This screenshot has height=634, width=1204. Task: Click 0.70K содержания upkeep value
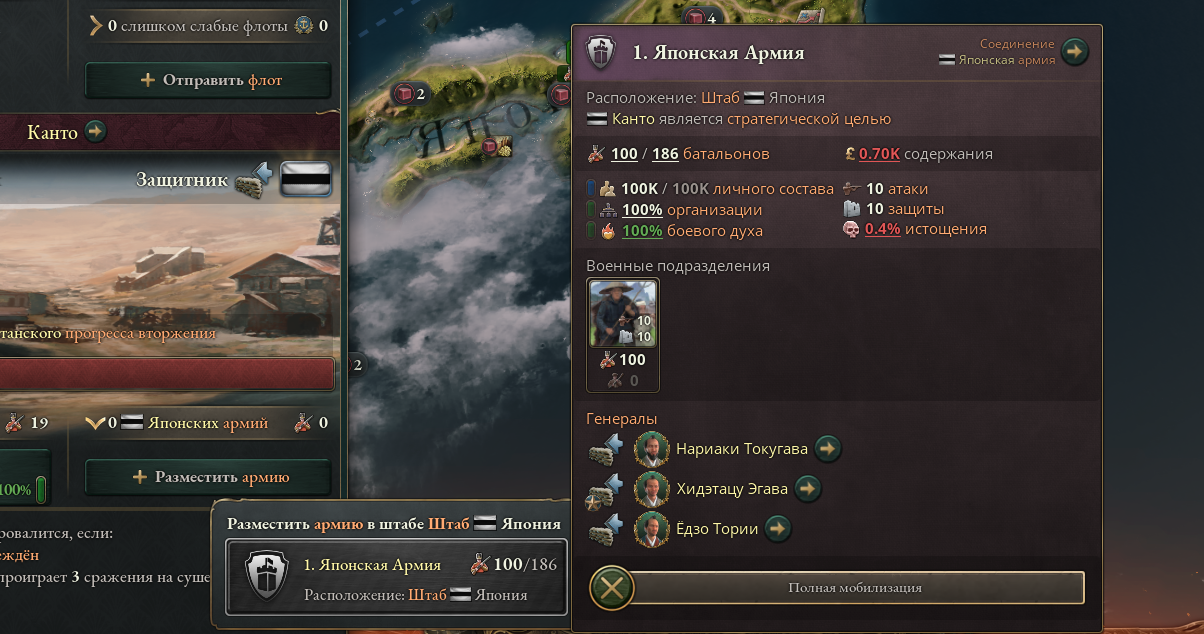point(880,154)
